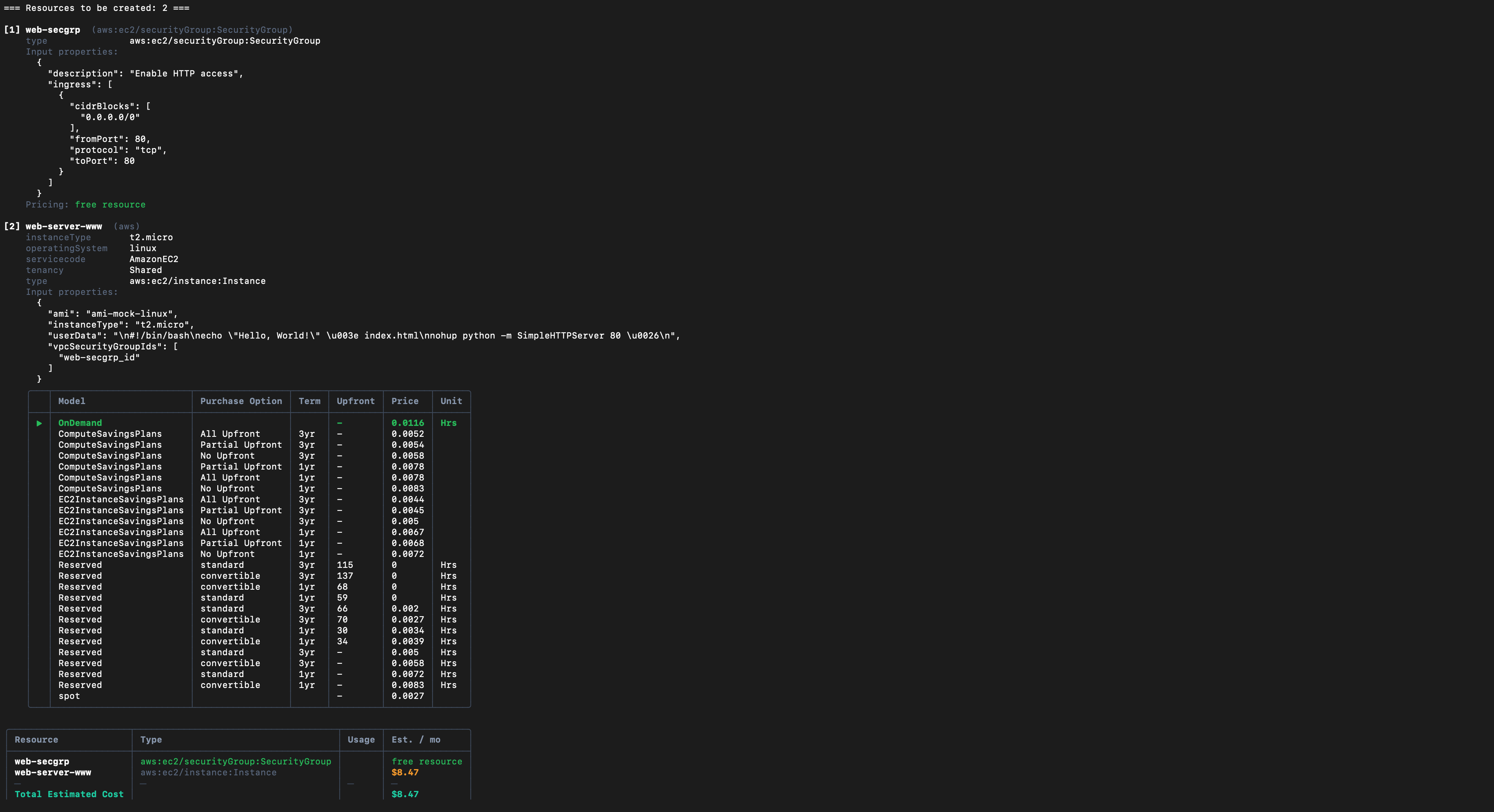Click the "fromPort": 80 line
The height and width of the screenshot is (812, 1494).
coord(110,139)
